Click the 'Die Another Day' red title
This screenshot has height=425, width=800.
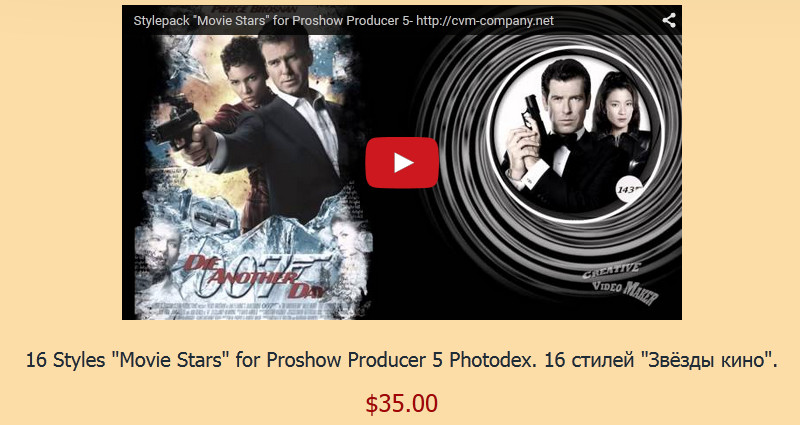(255, 277)
